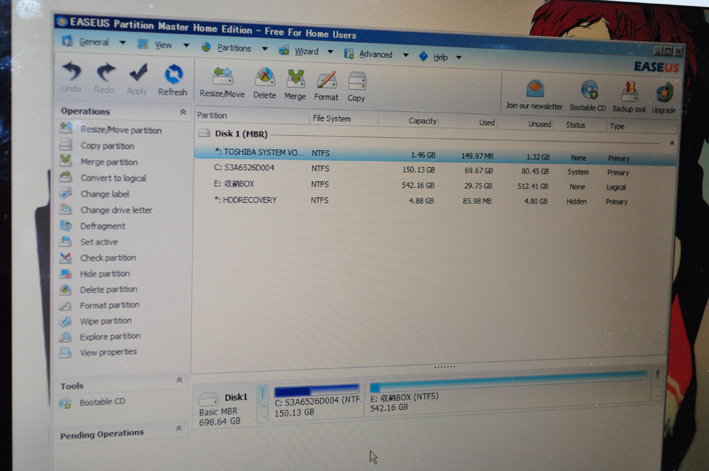This screenshot has width=709, height=471.
Task: Open the Partitions menu
Action: click(x=234, y=47)
